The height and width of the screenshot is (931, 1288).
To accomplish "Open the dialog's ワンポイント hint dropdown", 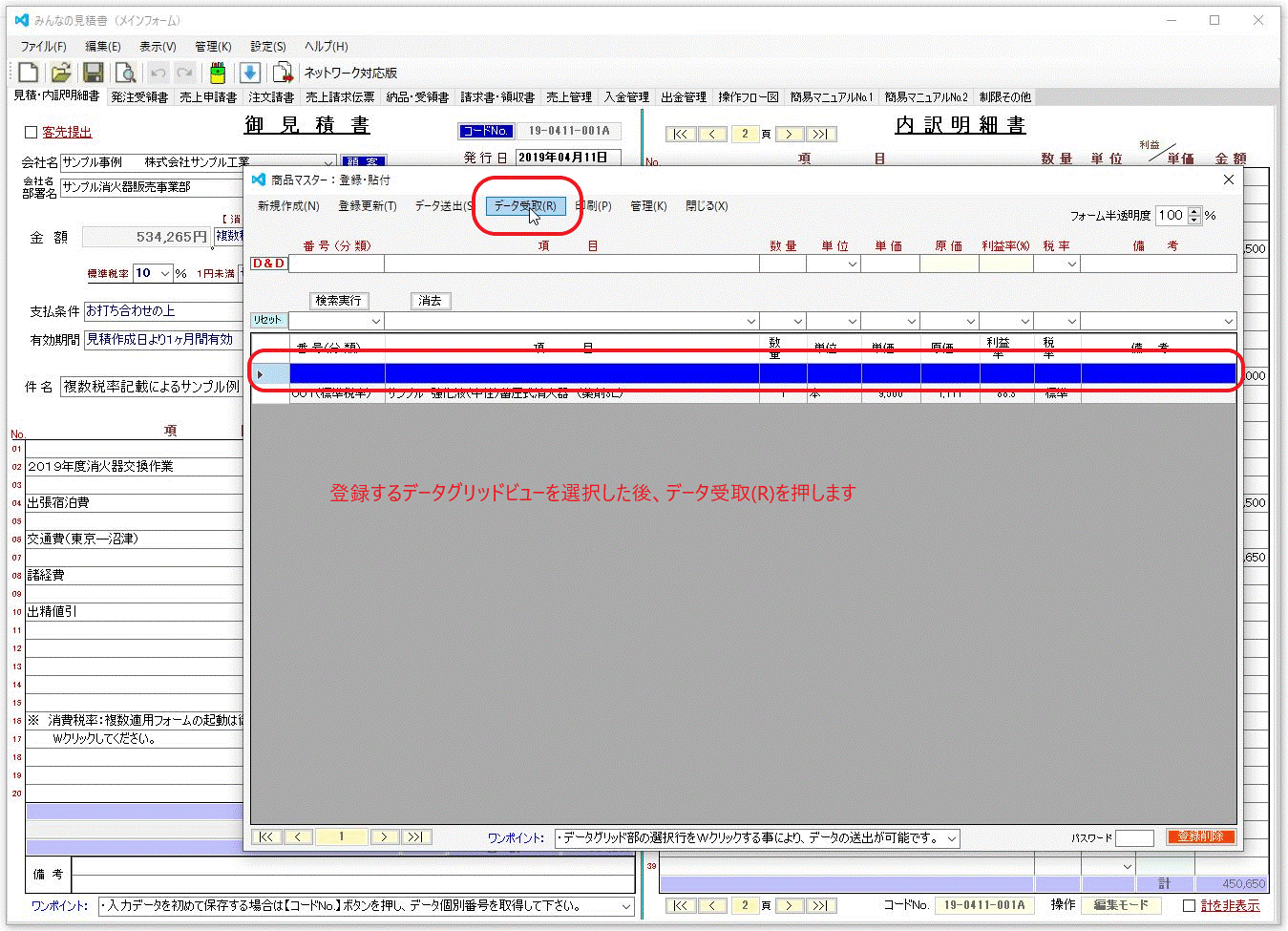I will [x=951, y=838].
